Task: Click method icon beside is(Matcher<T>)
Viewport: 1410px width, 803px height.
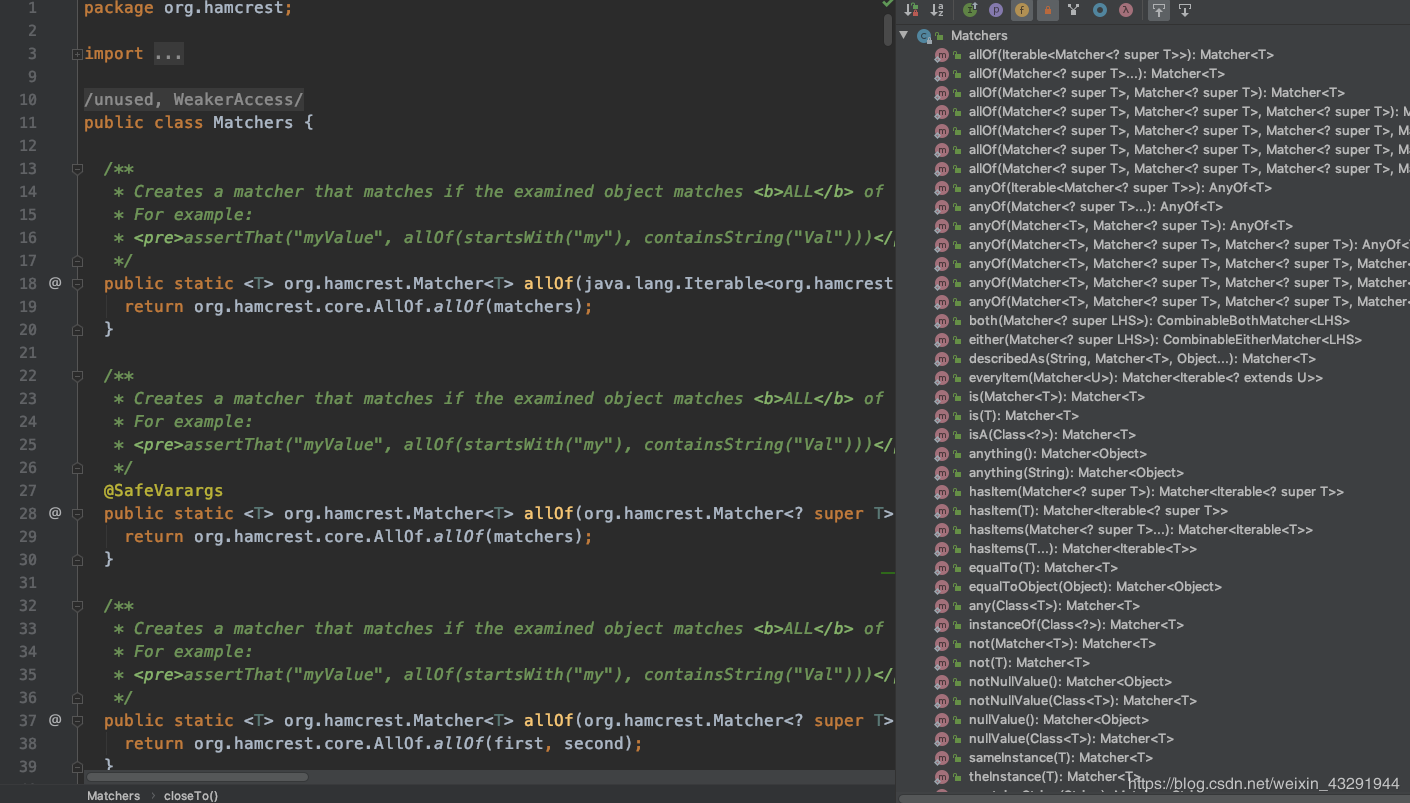Action: coord(942,397)
